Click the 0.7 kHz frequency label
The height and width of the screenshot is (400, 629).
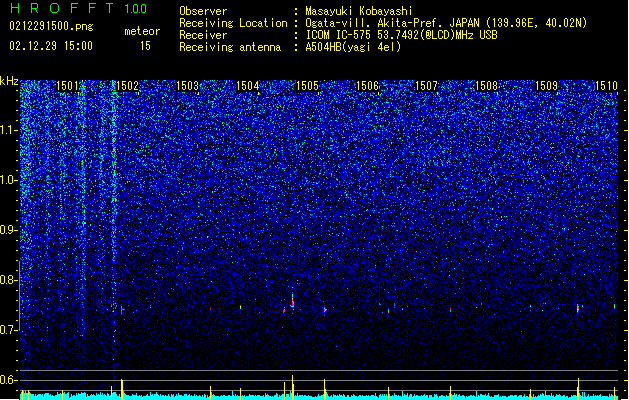pos(9,330)
